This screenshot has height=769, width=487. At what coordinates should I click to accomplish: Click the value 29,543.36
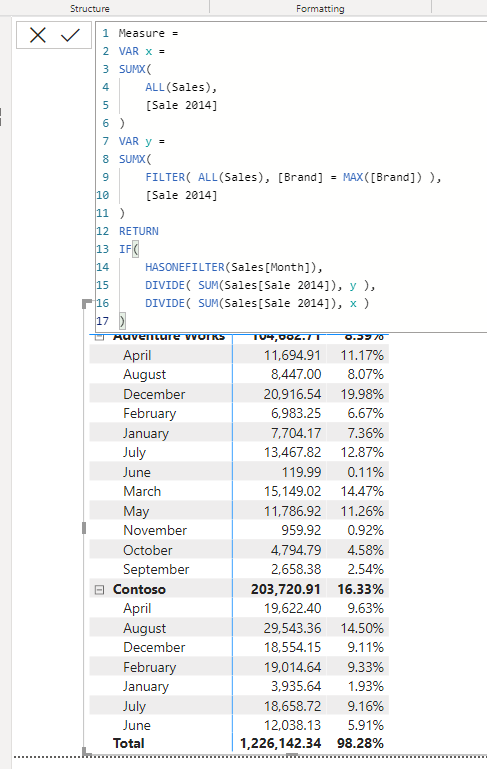(292, 628)
